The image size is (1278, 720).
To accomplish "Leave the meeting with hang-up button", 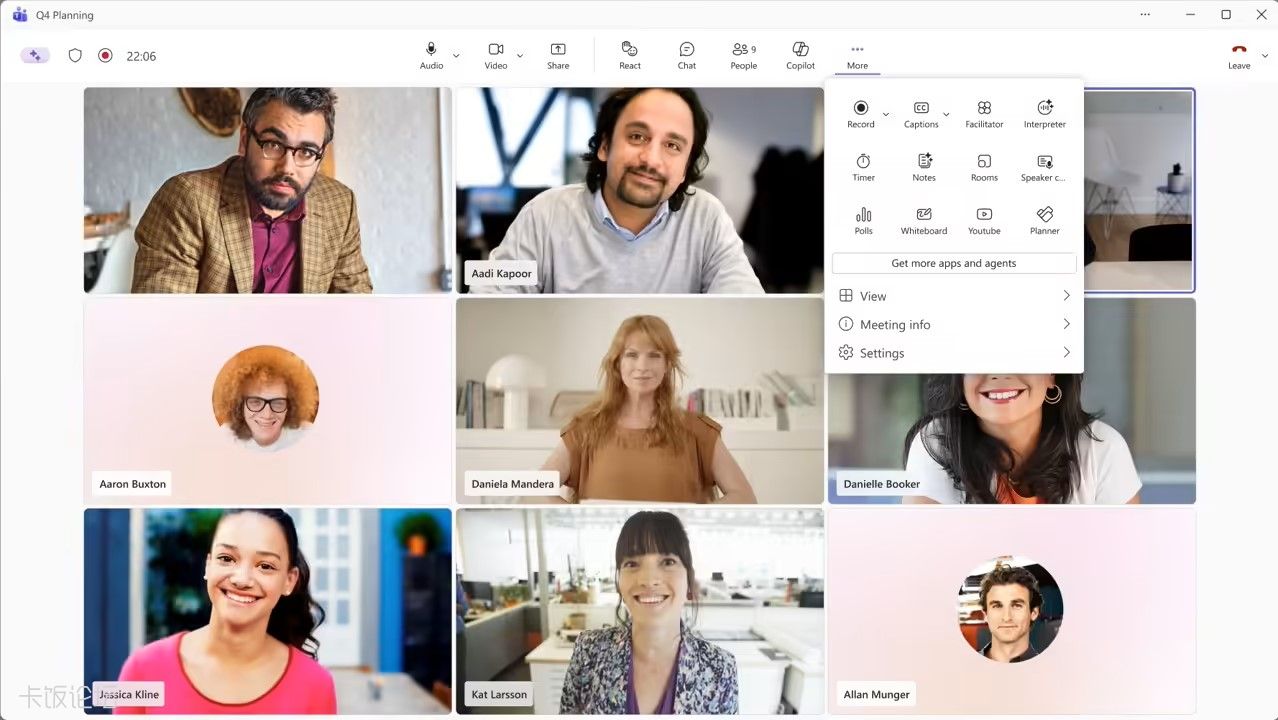I will [1239, 55].
